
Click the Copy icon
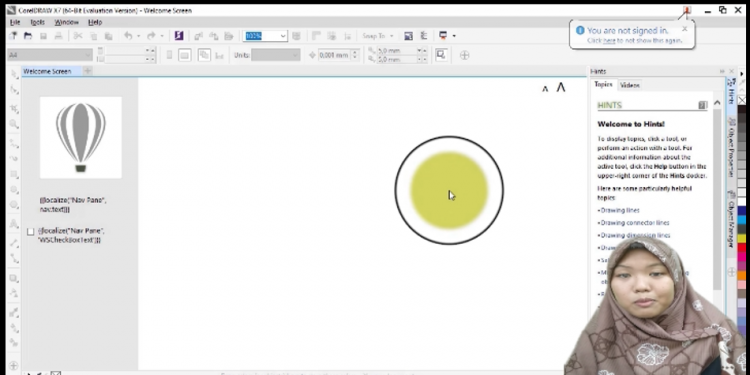(x=94, y=36)
